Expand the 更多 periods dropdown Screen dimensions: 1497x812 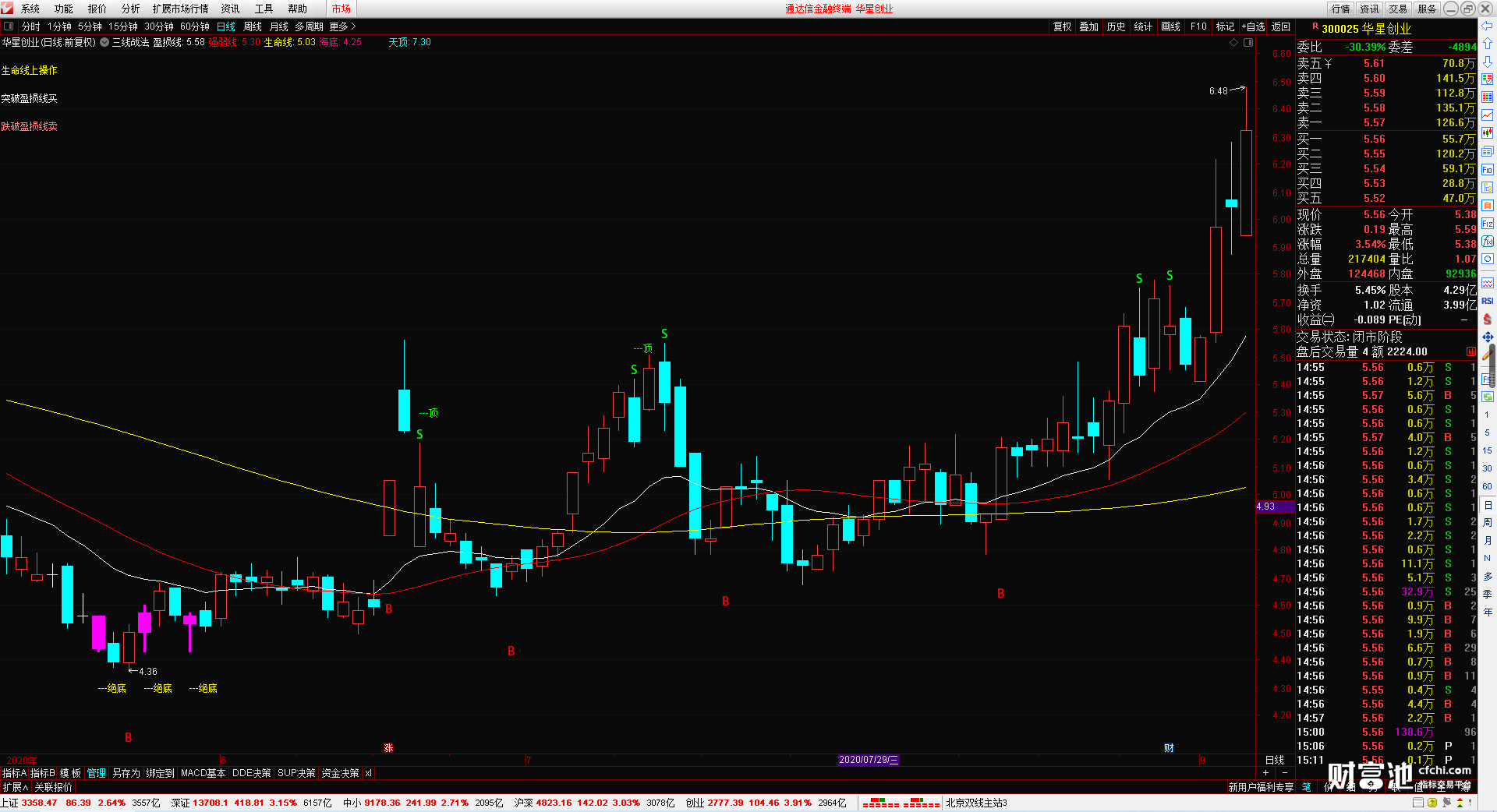(342, 26)
